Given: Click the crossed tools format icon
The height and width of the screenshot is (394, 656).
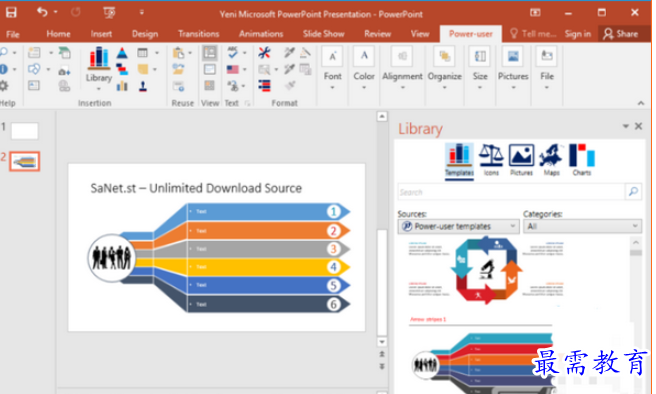Looking at the screenshot, I should tap(264, 53).
